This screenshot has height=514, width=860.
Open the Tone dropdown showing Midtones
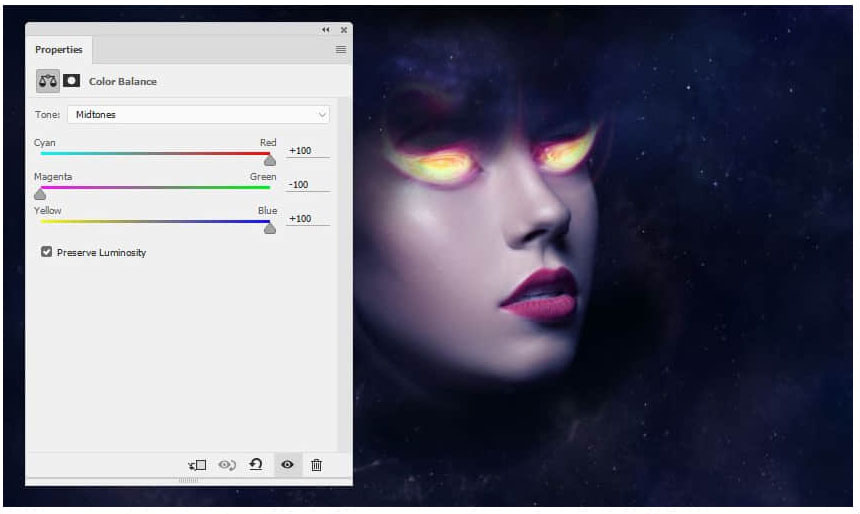tap(198, 115)
